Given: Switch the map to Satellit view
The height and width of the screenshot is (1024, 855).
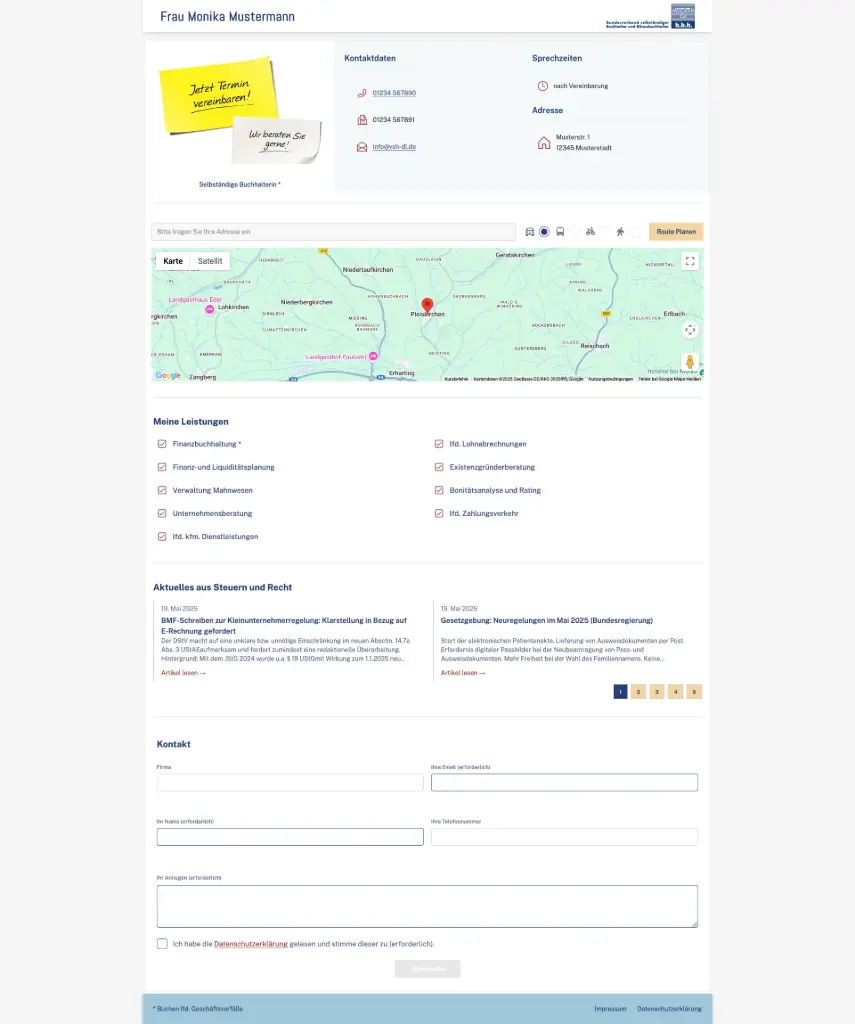Looking at the screenshot, I should click(210, 261).
